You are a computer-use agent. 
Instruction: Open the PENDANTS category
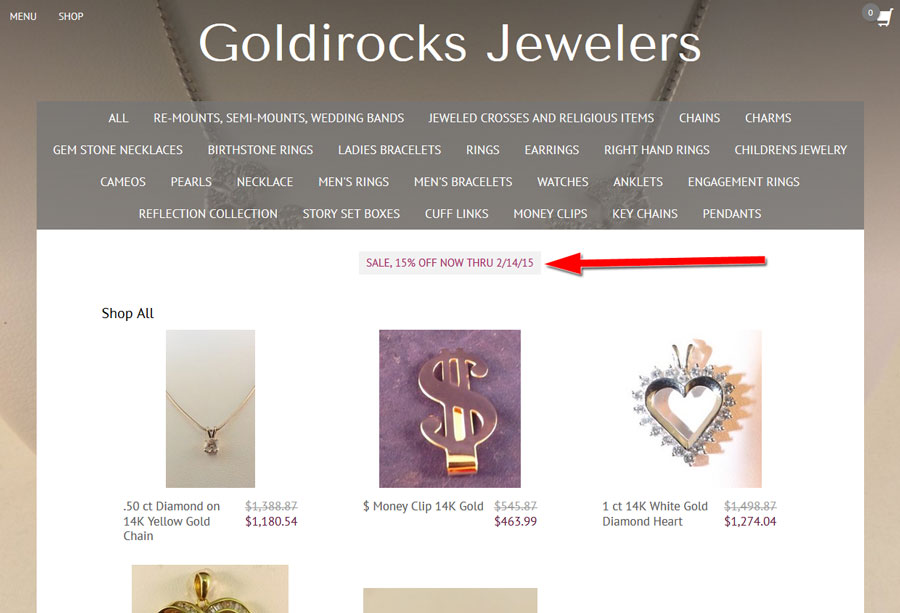pyautogui.click(x=732, y=214)
